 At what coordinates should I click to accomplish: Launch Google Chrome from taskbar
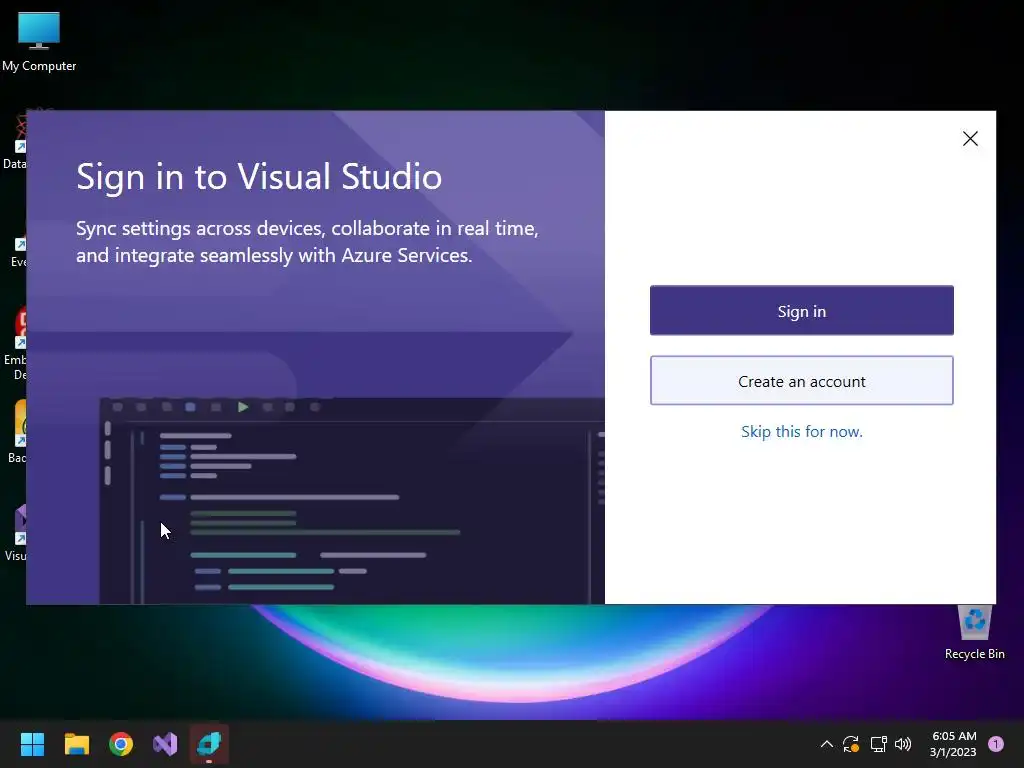121,744
